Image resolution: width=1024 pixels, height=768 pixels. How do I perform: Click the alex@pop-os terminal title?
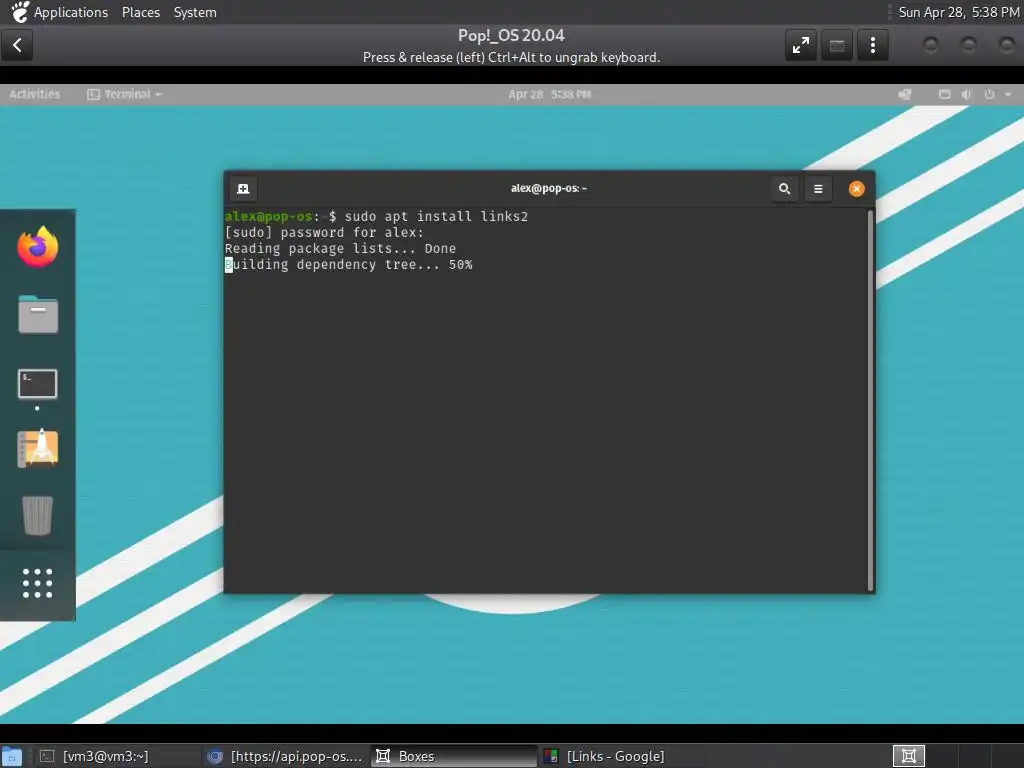tap(549, 188)
